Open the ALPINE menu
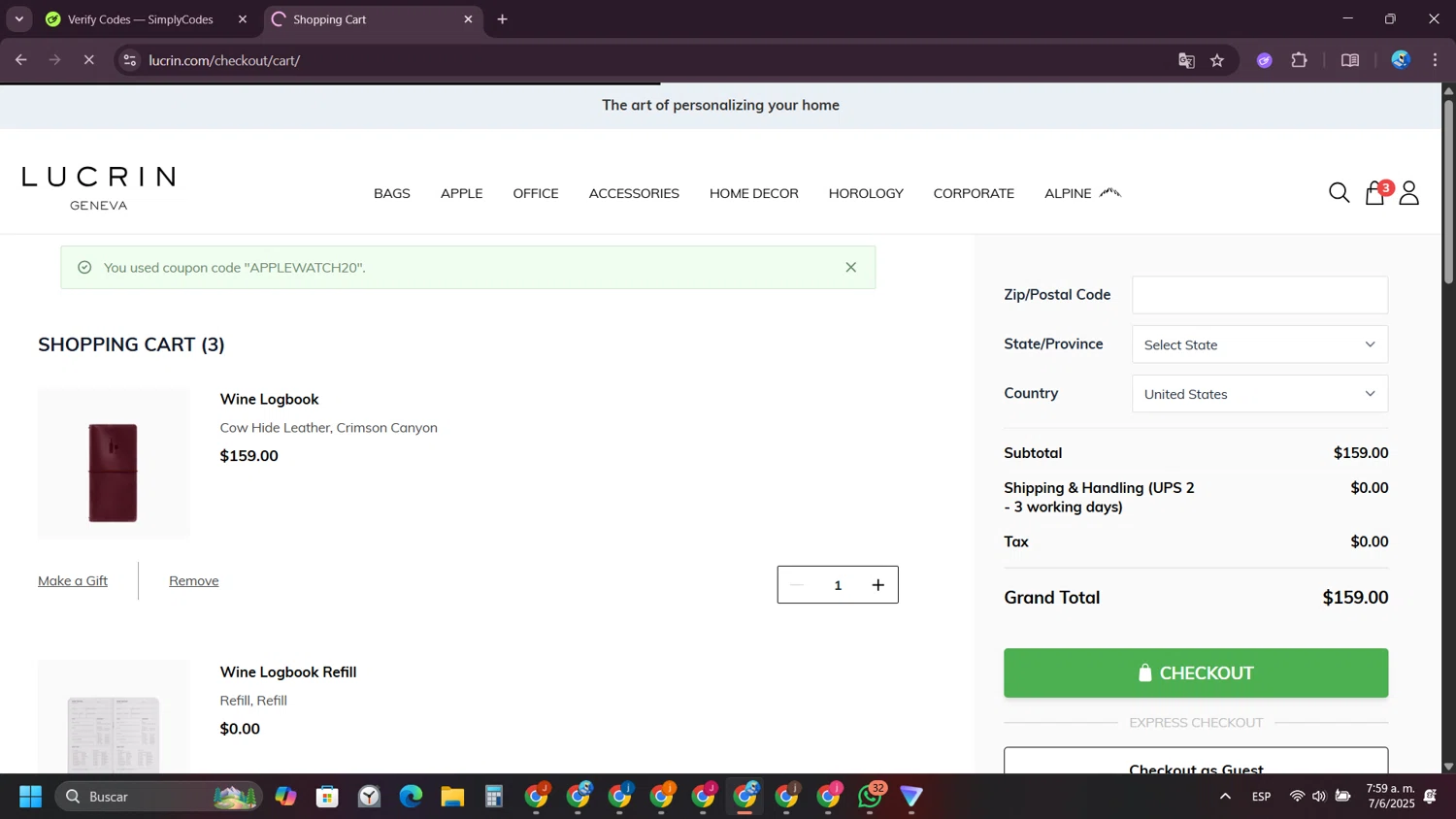Image resolution: width=1456 pixels, height=819 pixels. tap(1082, 193)
